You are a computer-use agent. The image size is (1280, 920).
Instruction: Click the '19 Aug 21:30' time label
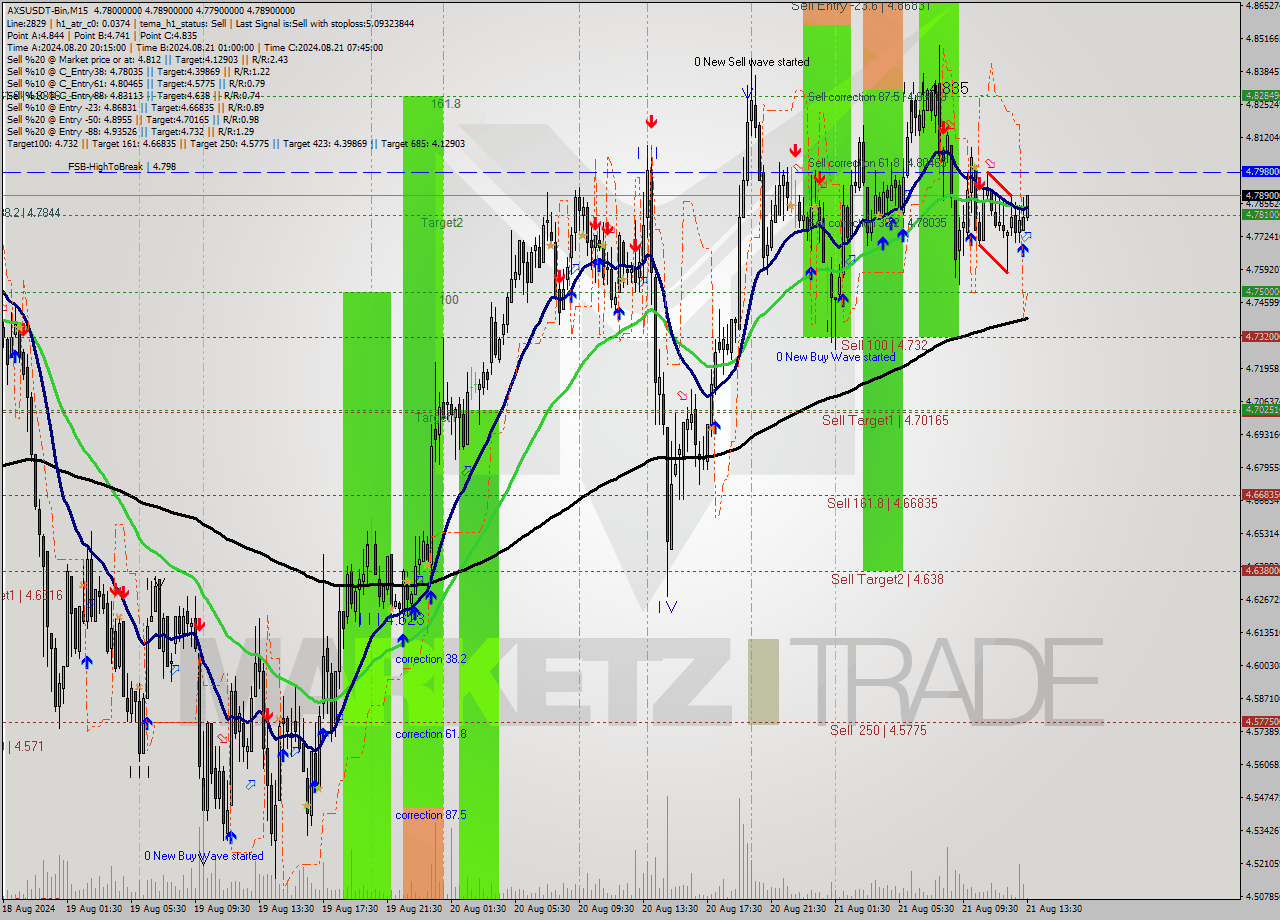[414, 909]
